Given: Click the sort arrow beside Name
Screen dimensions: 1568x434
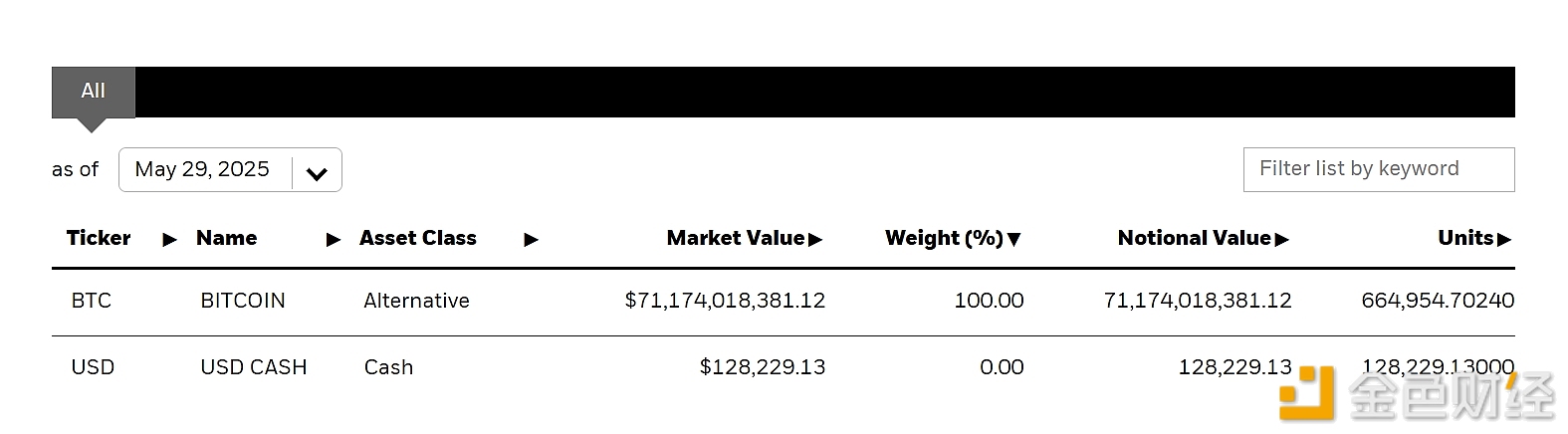Looking at the screenshot, I should pyautogui.click(x=334, y=240).
